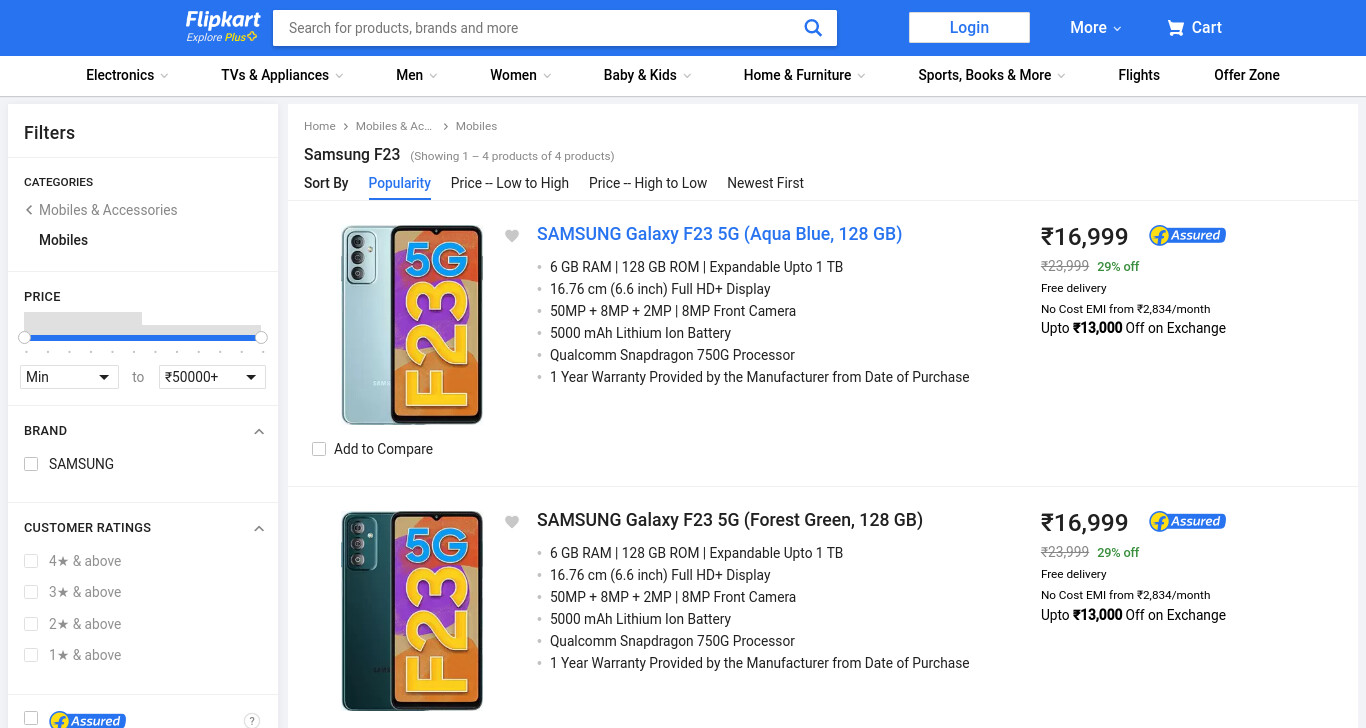
Task: Click the Login button
Action: (969, 28)
